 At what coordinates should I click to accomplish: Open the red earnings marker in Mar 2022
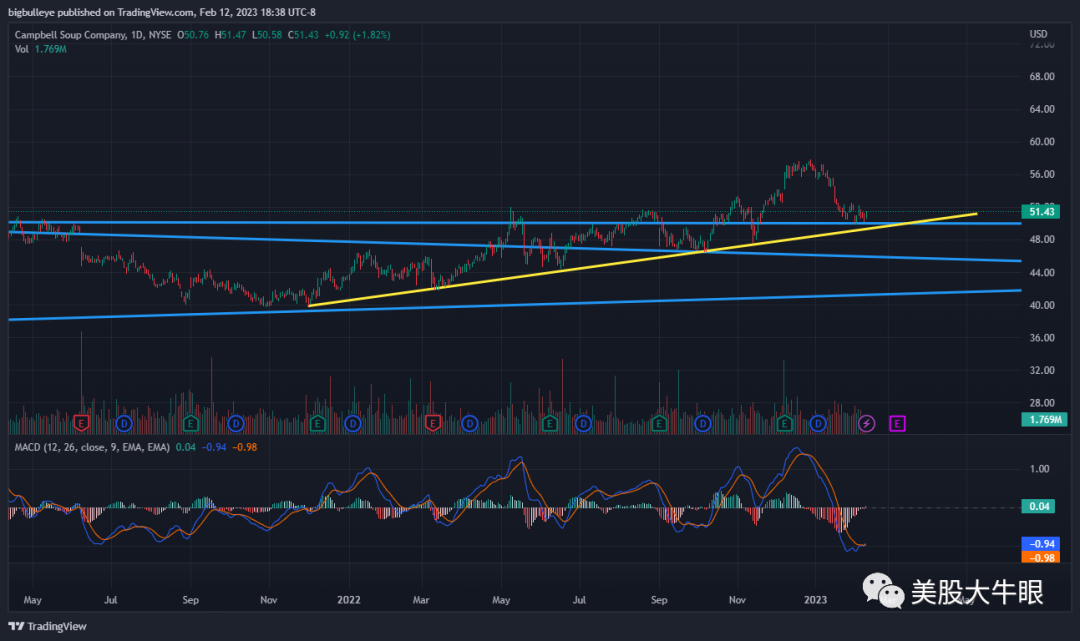(x=433, y=423)
